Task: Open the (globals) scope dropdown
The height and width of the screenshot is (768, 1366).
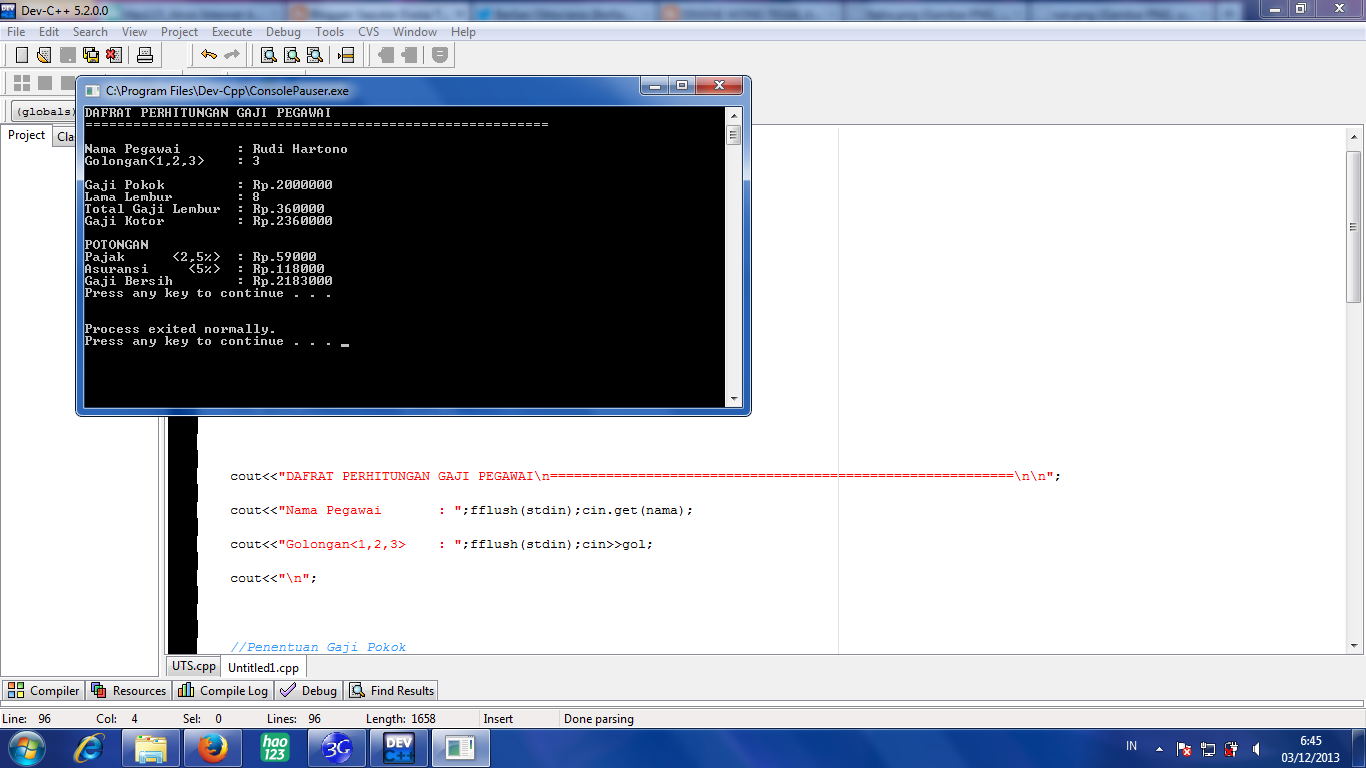Action: 45,111
